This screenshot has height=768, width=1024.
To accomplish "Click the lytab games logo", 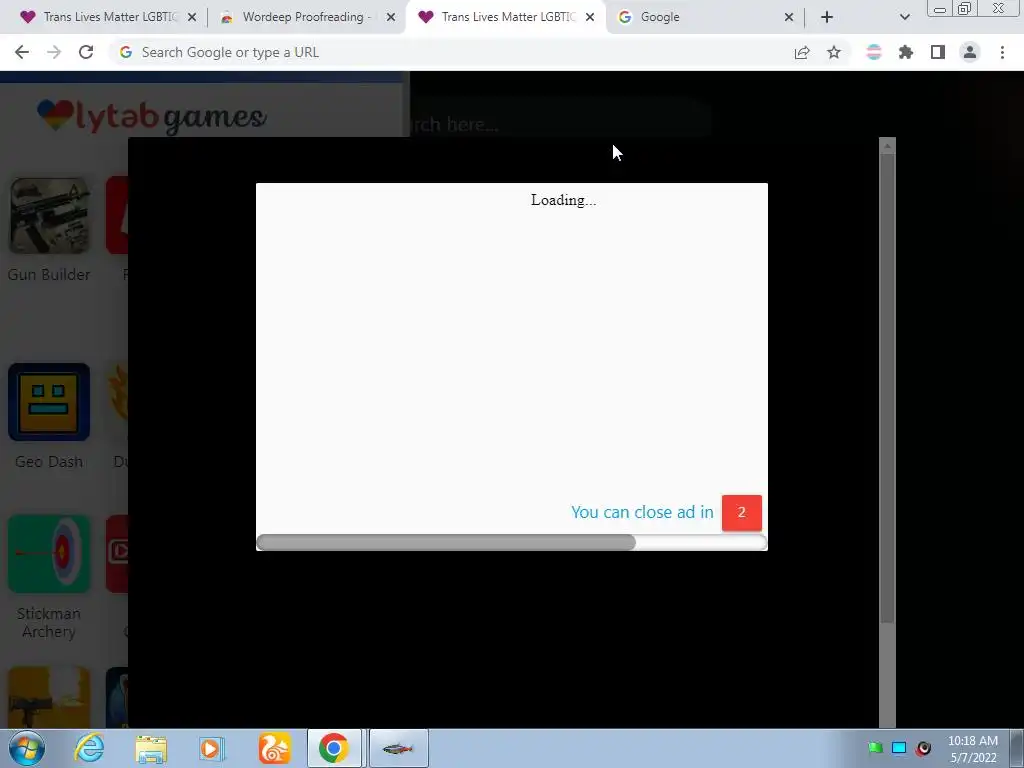I will tap(152, 116).
